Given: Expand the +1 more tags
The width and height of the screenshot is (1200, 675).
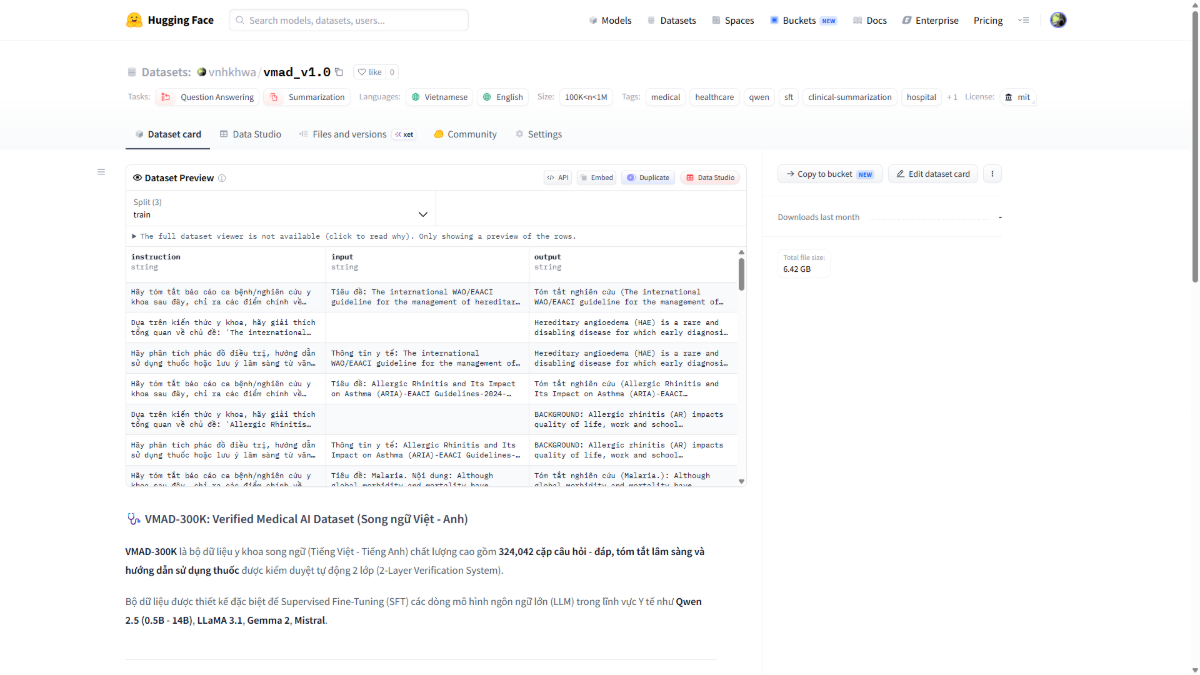Looking at the screenshot, I should (x=952, y=97).
